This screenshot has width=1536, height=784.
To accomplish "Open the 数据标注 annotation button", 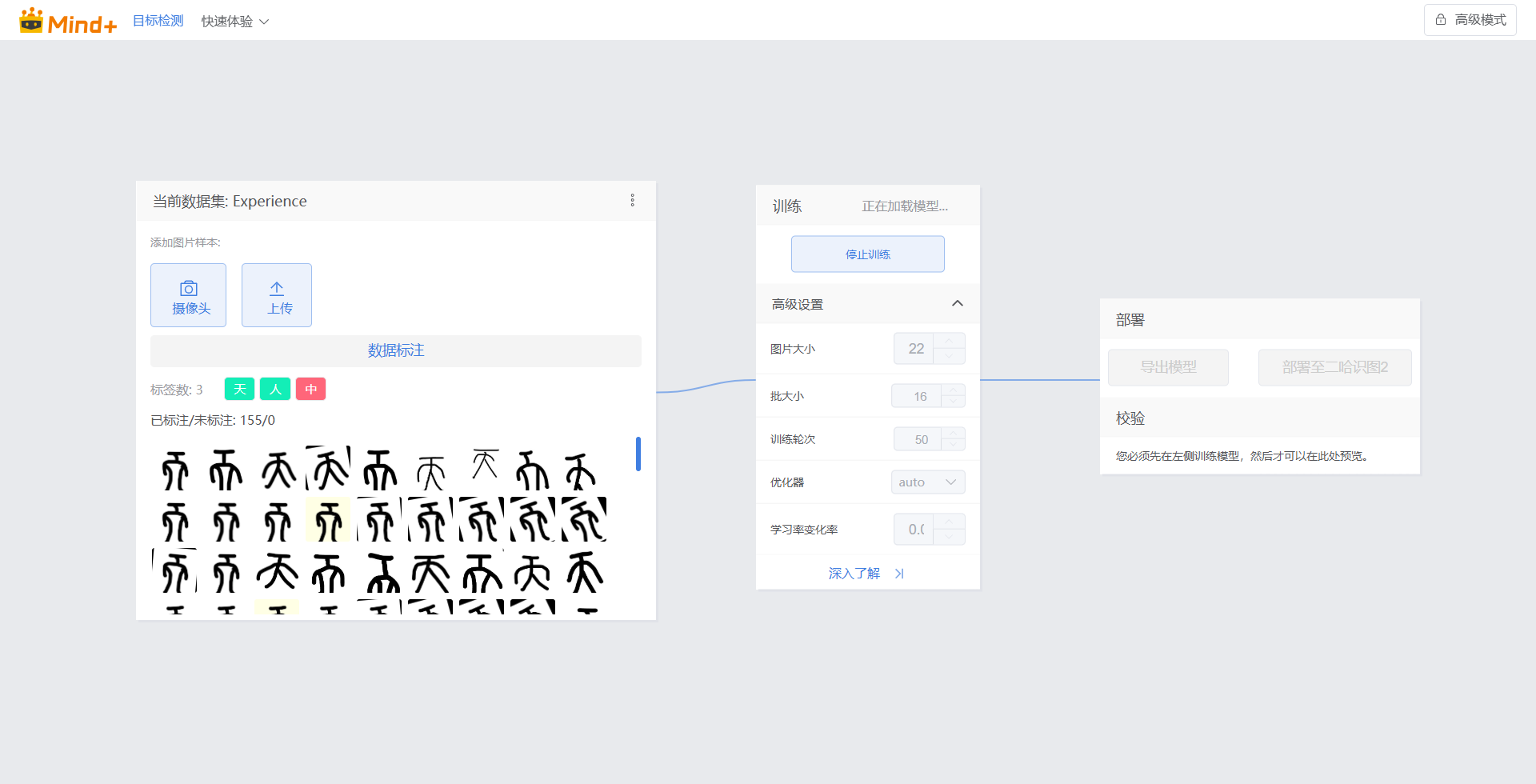I will coord(396,350).
